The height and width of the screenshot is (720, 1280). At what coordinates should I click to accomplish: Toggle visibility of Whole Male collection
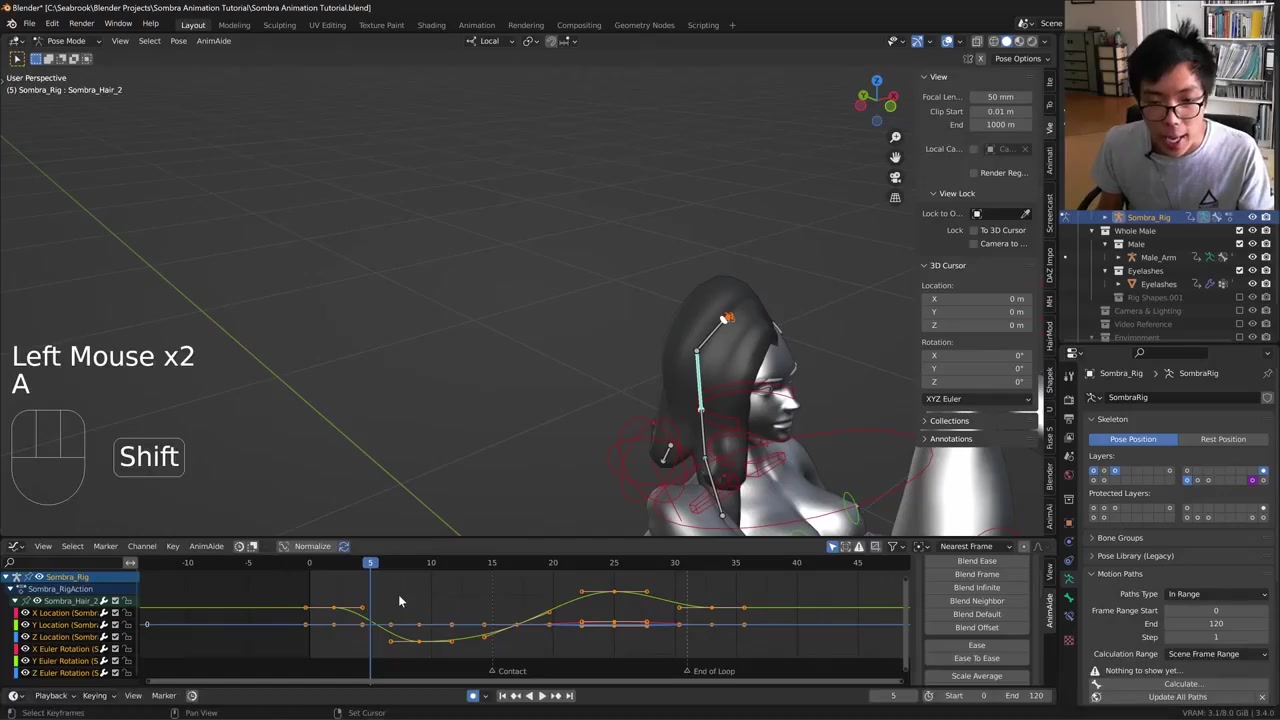click(1252, 231)
